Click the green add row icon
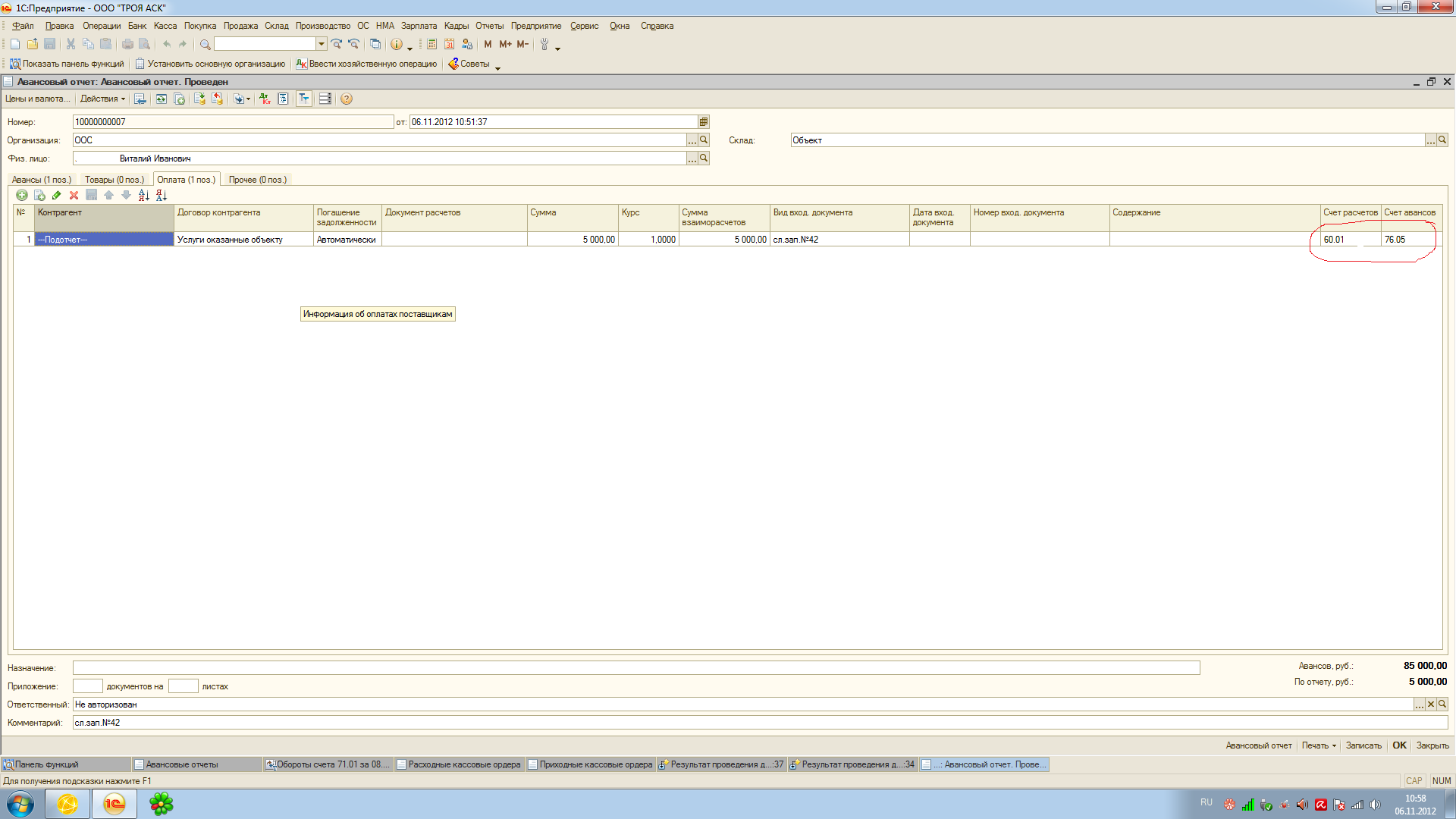1456x819 pixels. click(x=22, y=195)
